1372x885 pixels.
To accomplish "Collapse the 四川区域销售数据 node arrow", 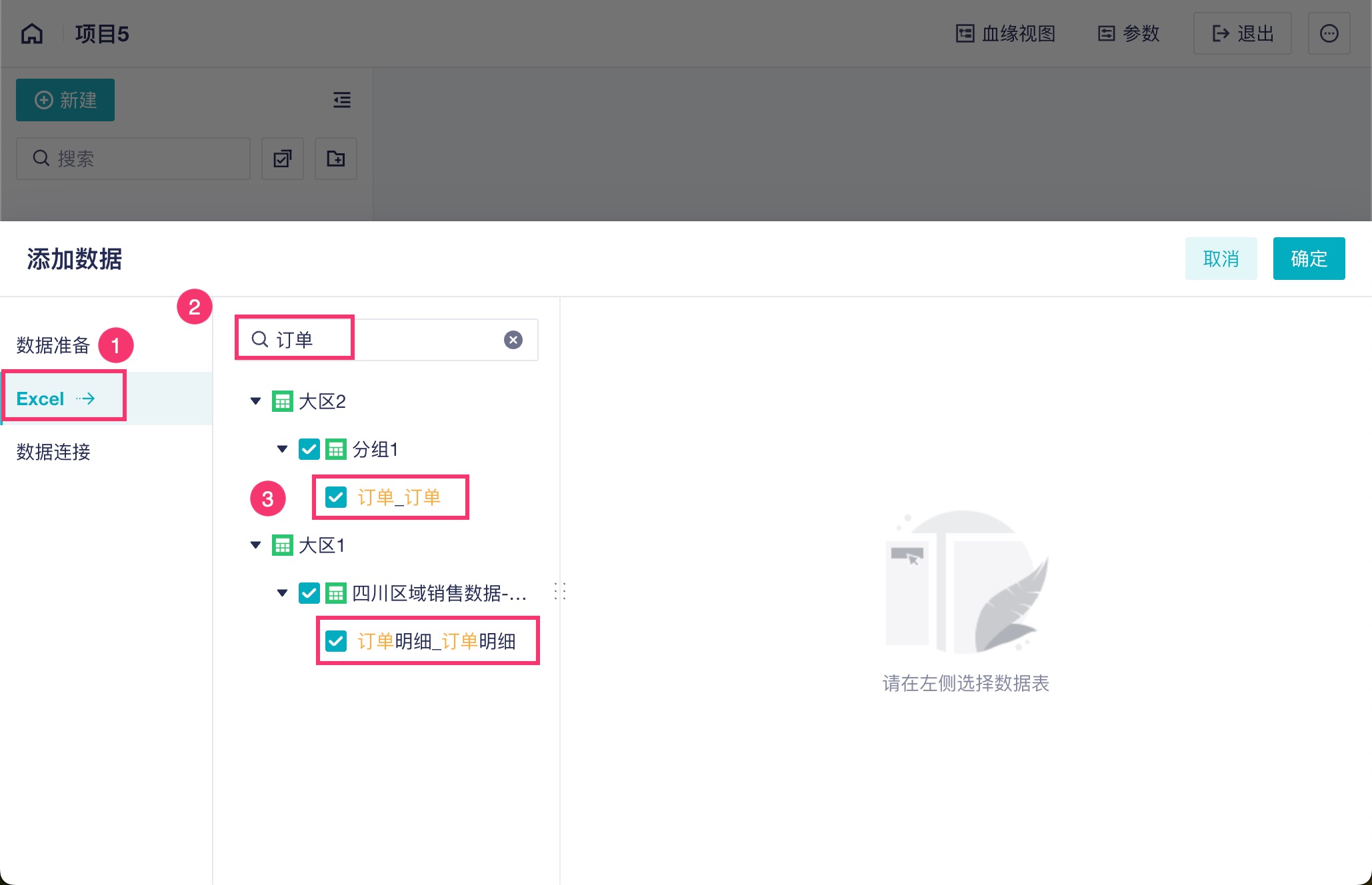I will point(282,593).
